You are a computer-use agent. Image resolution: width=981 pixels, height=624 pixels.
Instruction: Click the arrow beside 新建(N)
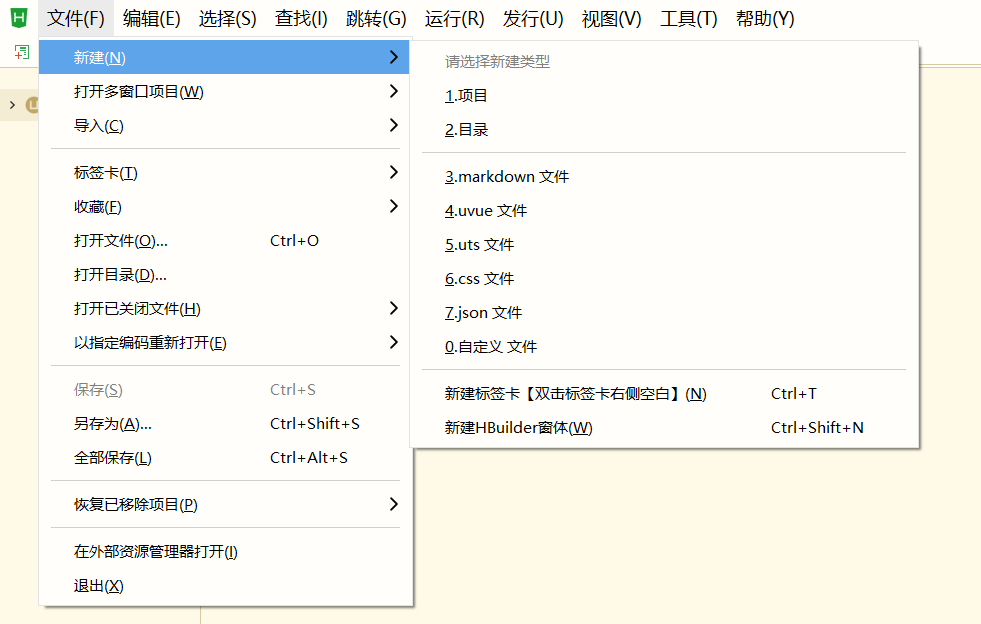click(394, 57)
